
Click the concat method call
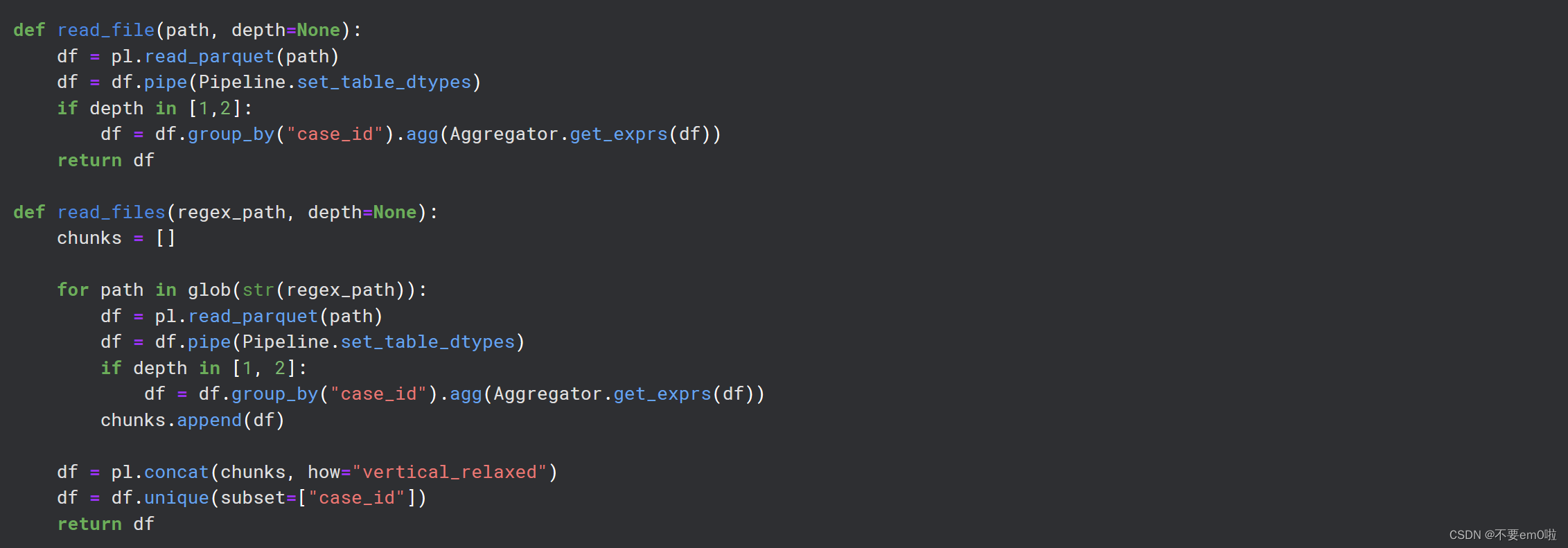coord(177,472)
